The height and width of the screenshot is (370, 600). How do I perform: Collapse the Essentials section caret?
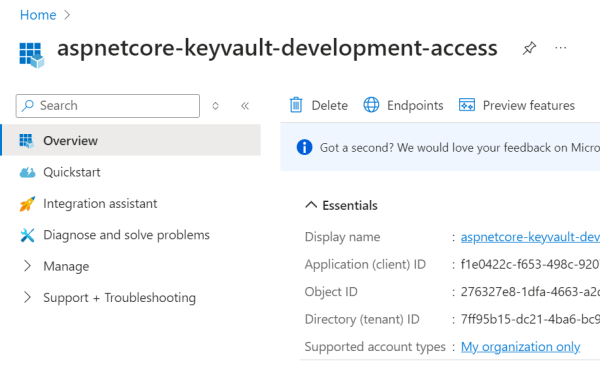[311, 205]
